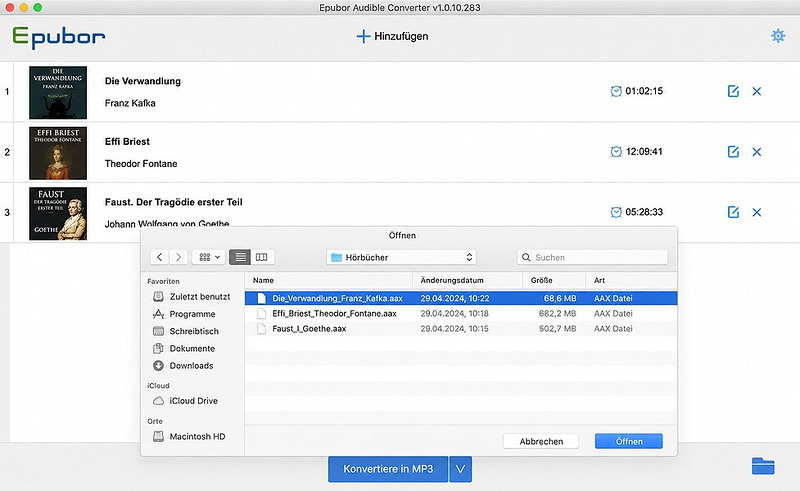Go back in the file dialog
Viewport: 800px width, 491px height.
click(160, 257)
